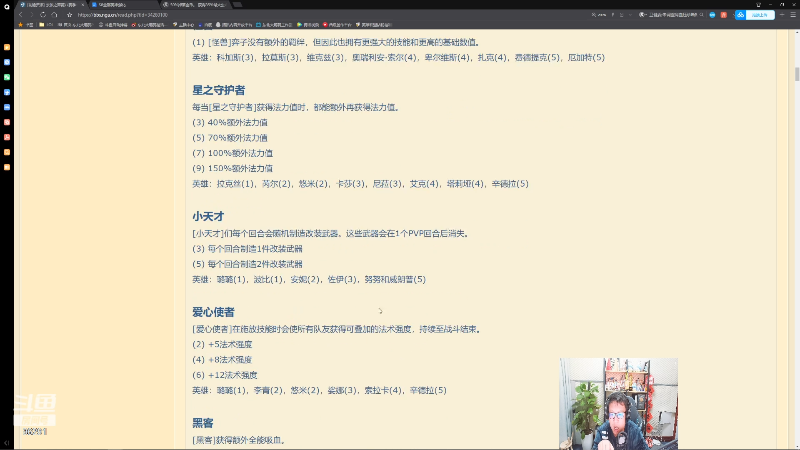Click the 小天才 hero list line
Viewport: 800px width, 450px height.
click(309, 279)
